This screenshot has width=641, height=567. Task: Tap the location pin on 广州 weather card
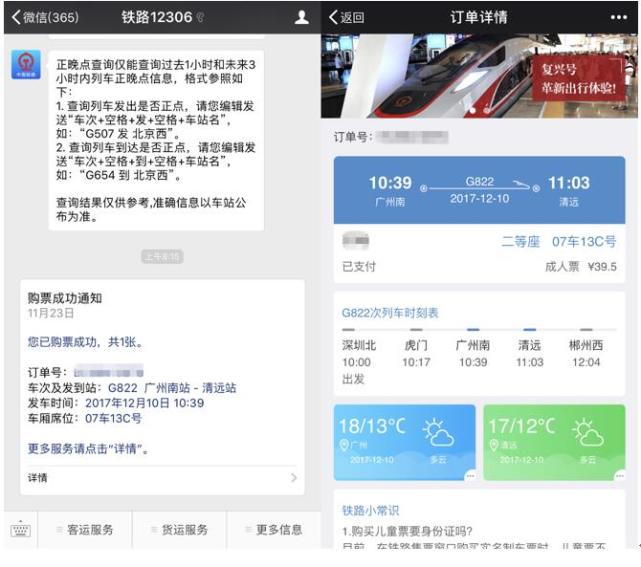click(x=344, y=445)
